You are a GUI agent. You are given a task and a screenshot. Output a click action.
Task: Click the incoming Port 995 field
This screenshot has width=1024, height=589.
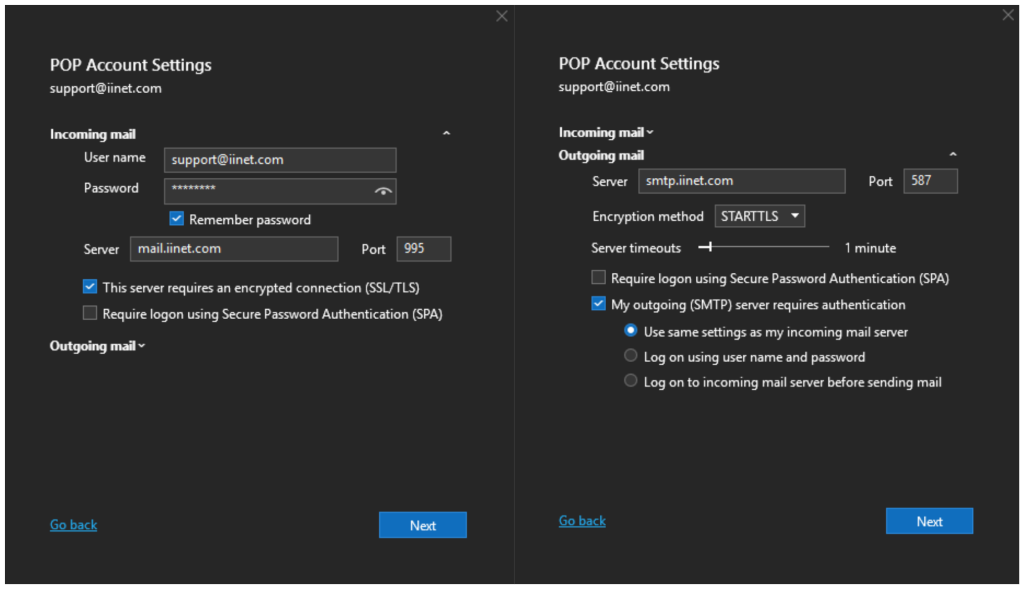coord(424,249)
